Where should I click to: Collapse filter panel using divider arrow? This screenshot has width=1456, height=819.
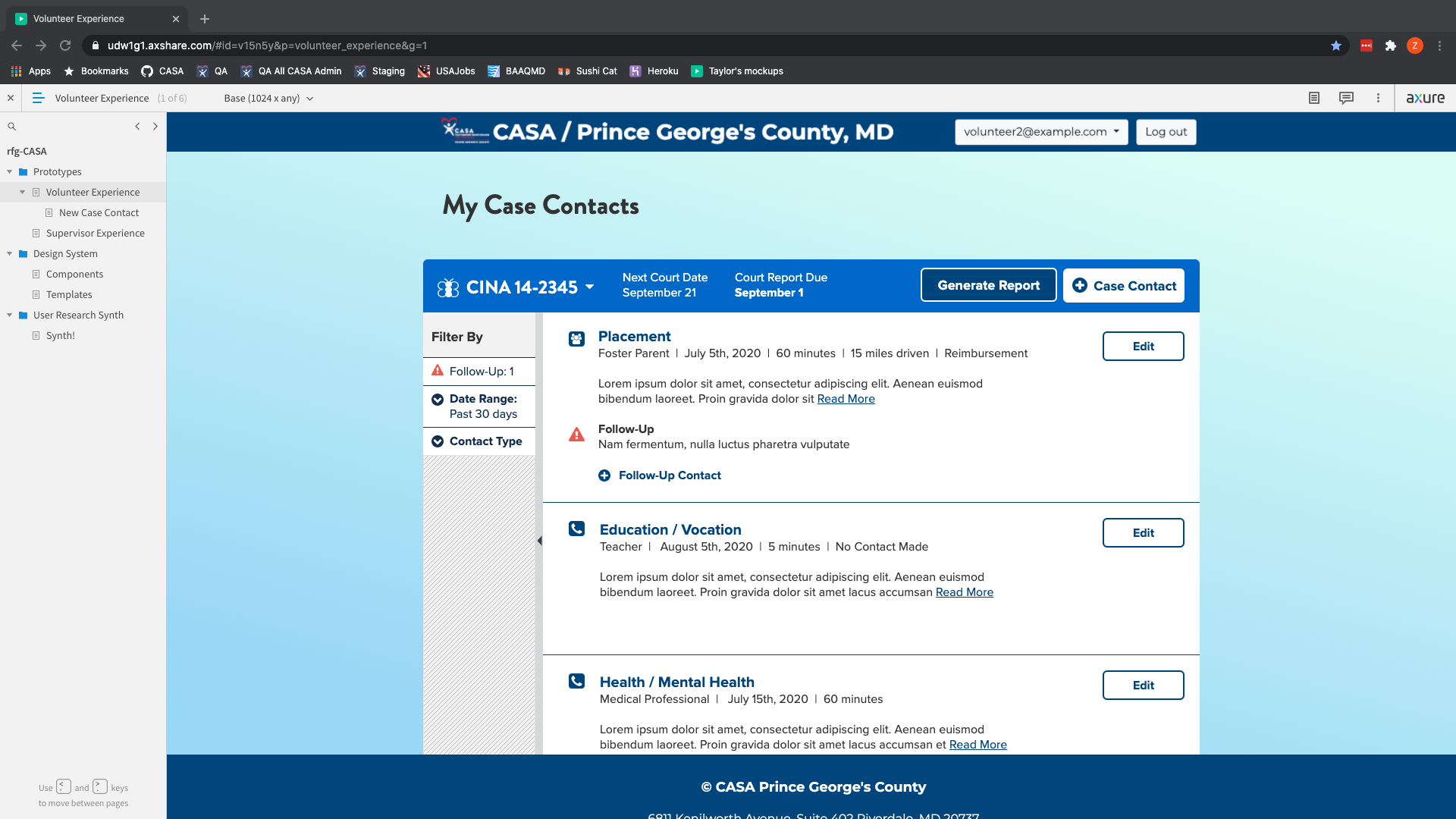point(539,541)
